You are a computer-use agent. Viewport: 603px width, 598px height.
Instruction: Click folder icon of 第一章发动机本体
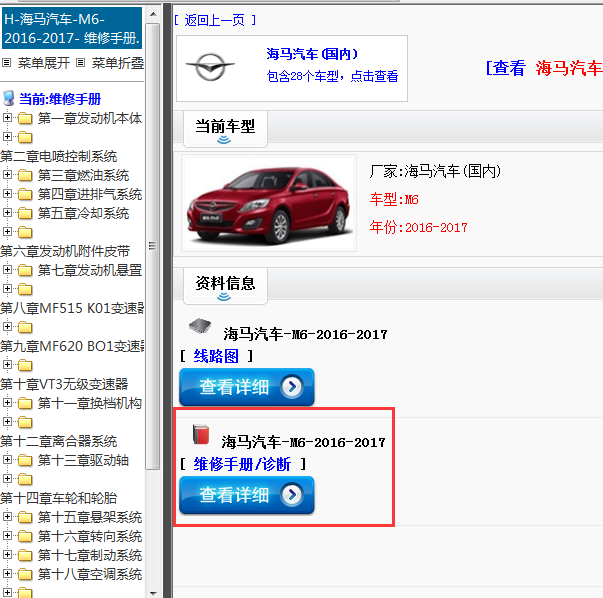25,118
